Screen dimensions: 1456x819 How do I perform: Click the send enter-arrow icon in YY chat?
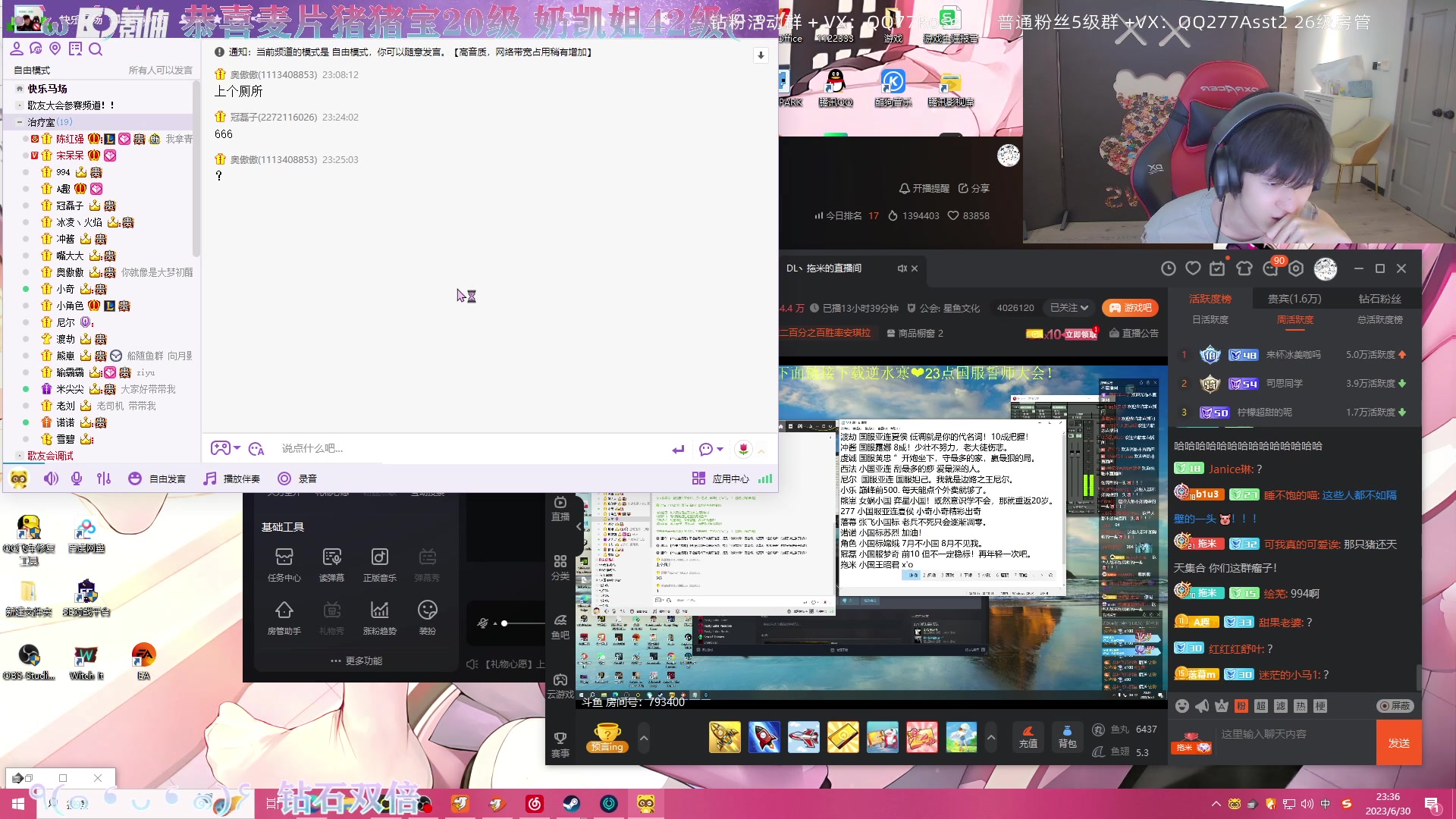pyautogui.click(x=678, y=449)
